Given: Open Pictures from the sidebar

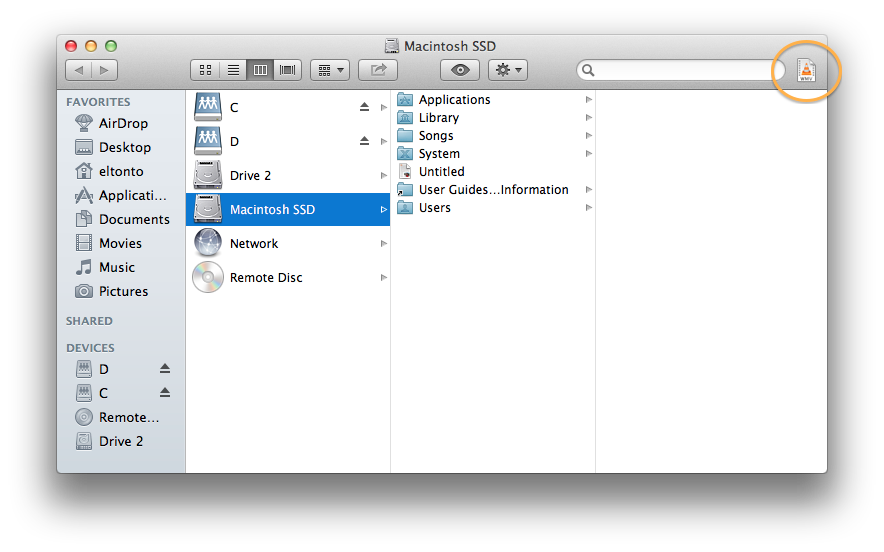Looking at the screenshot, I should click(x=112, y=291).
